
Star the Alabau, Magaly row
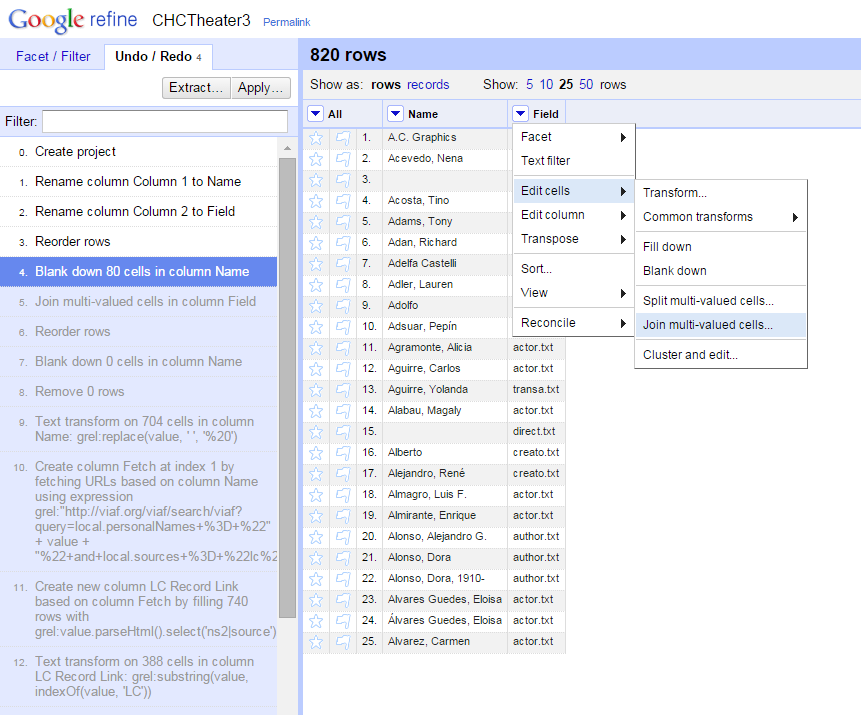(316, 411)
